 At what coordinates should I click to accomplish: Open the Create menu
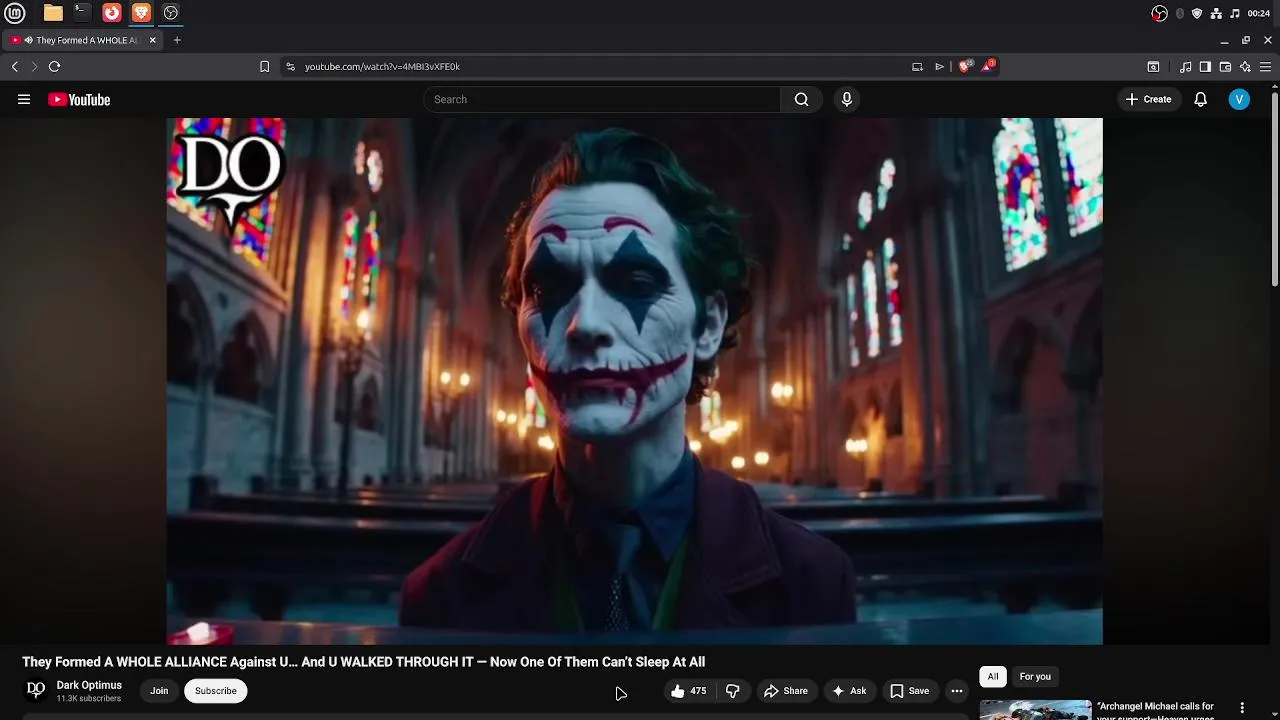tap(1148, 99)
